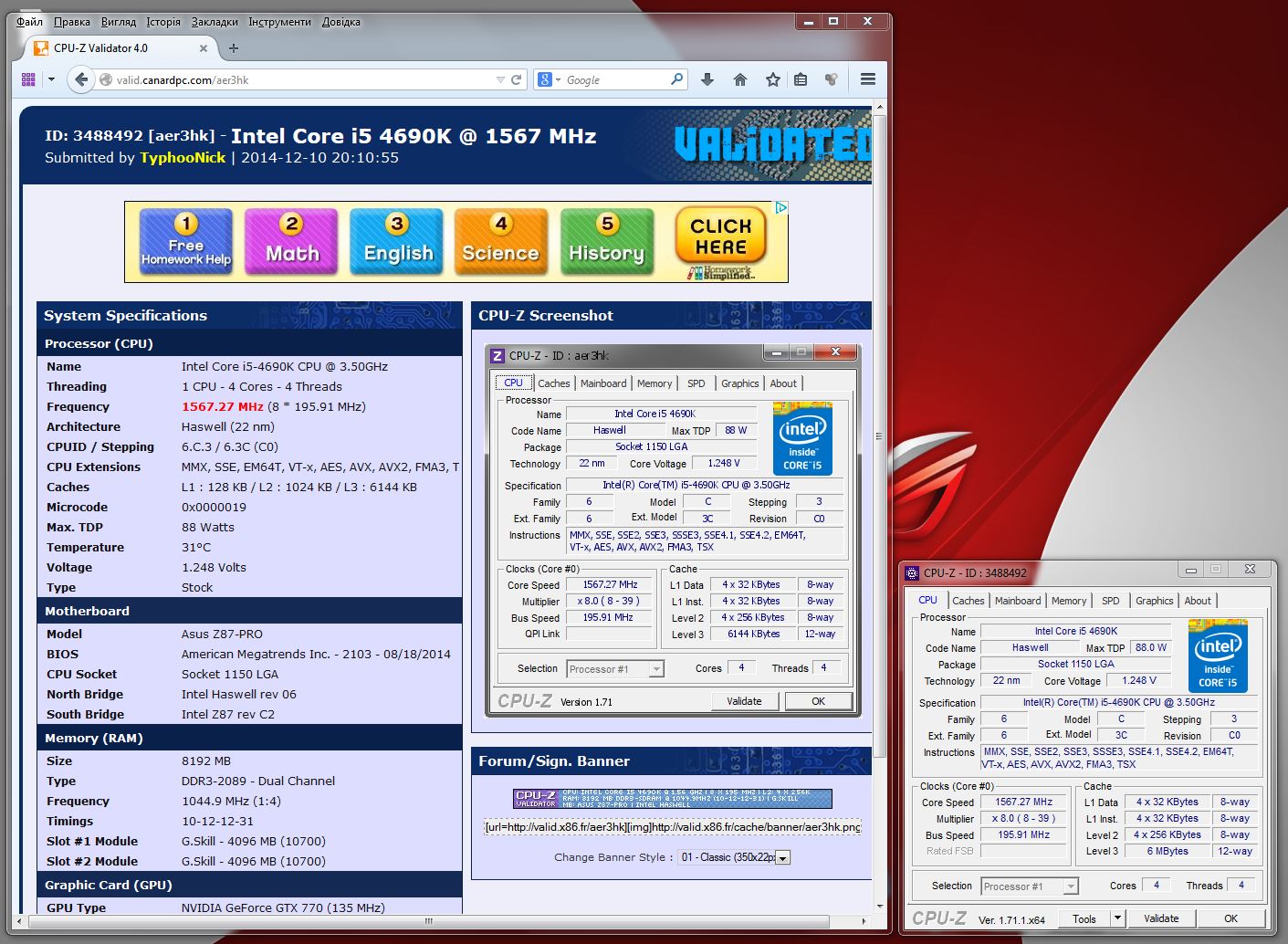Open the Вигляд menu
Screen dimensions: 1288x944
tap(119, 22)
